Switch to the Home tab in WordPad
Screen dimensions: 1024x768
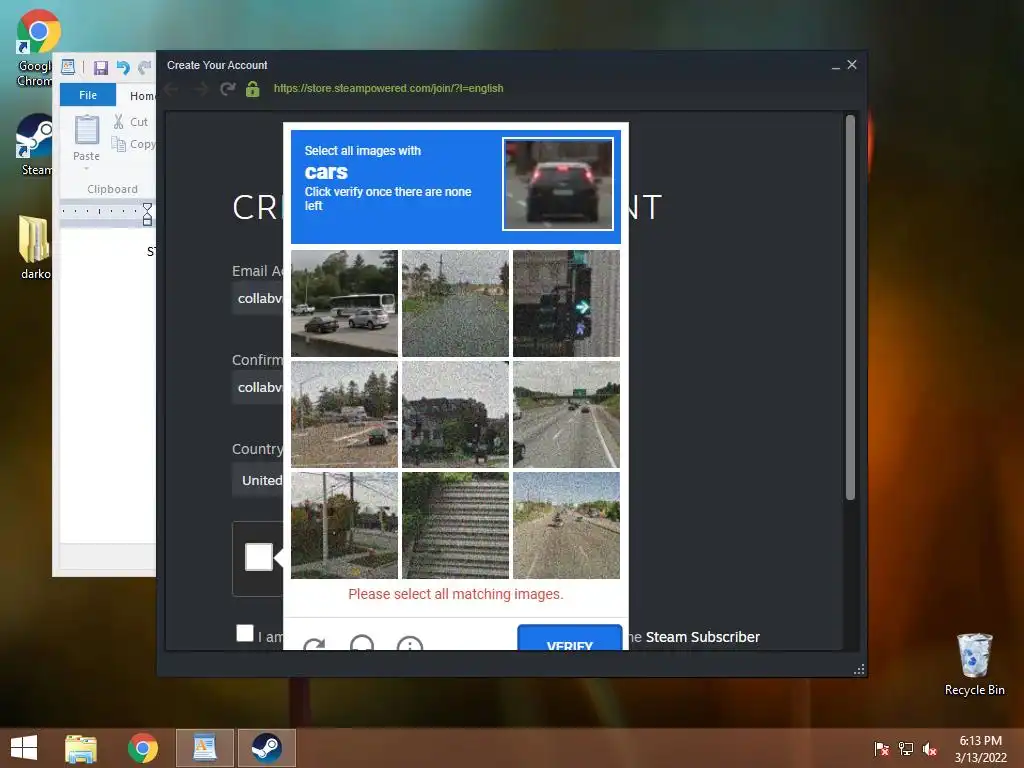tap(142, 96)
